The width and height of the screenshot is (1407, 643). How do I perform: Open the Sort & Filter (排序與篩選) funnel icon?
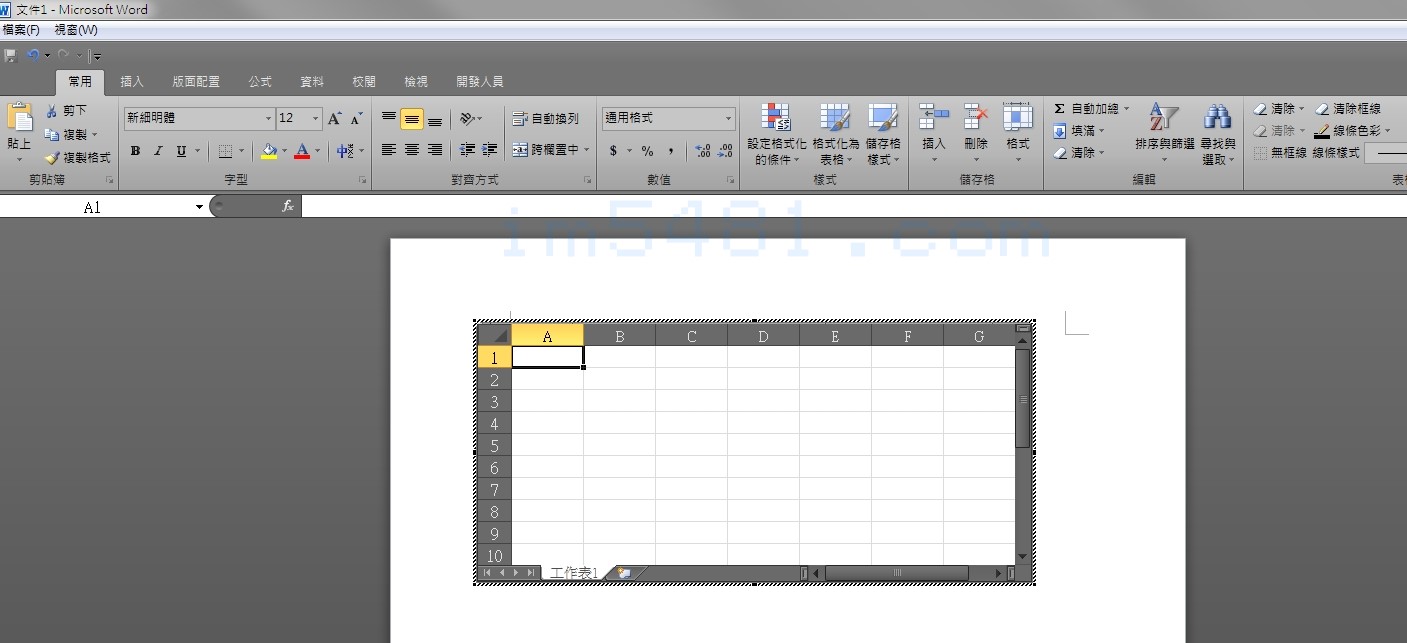1164,118
